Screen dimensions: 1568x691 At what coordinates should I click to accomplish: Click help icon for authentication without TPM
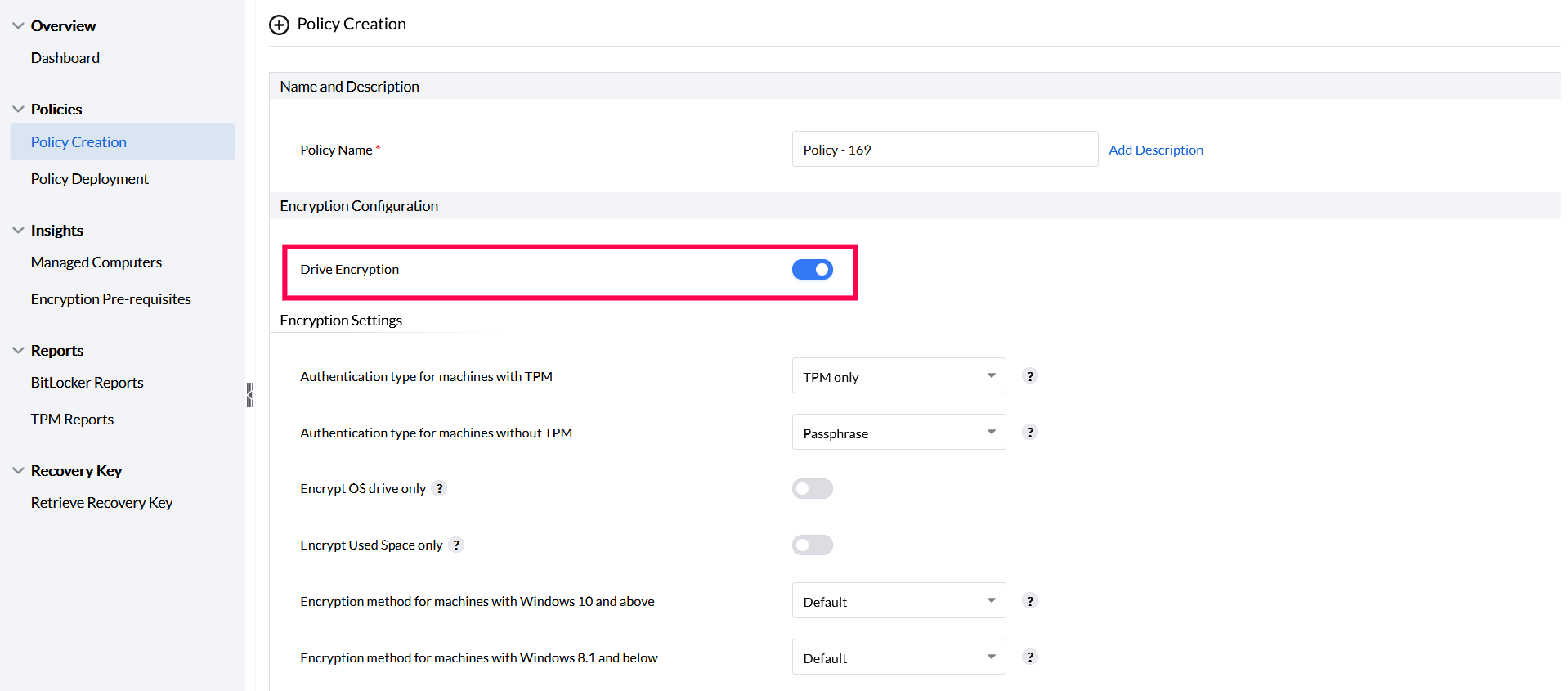[x=1030, y=433]
